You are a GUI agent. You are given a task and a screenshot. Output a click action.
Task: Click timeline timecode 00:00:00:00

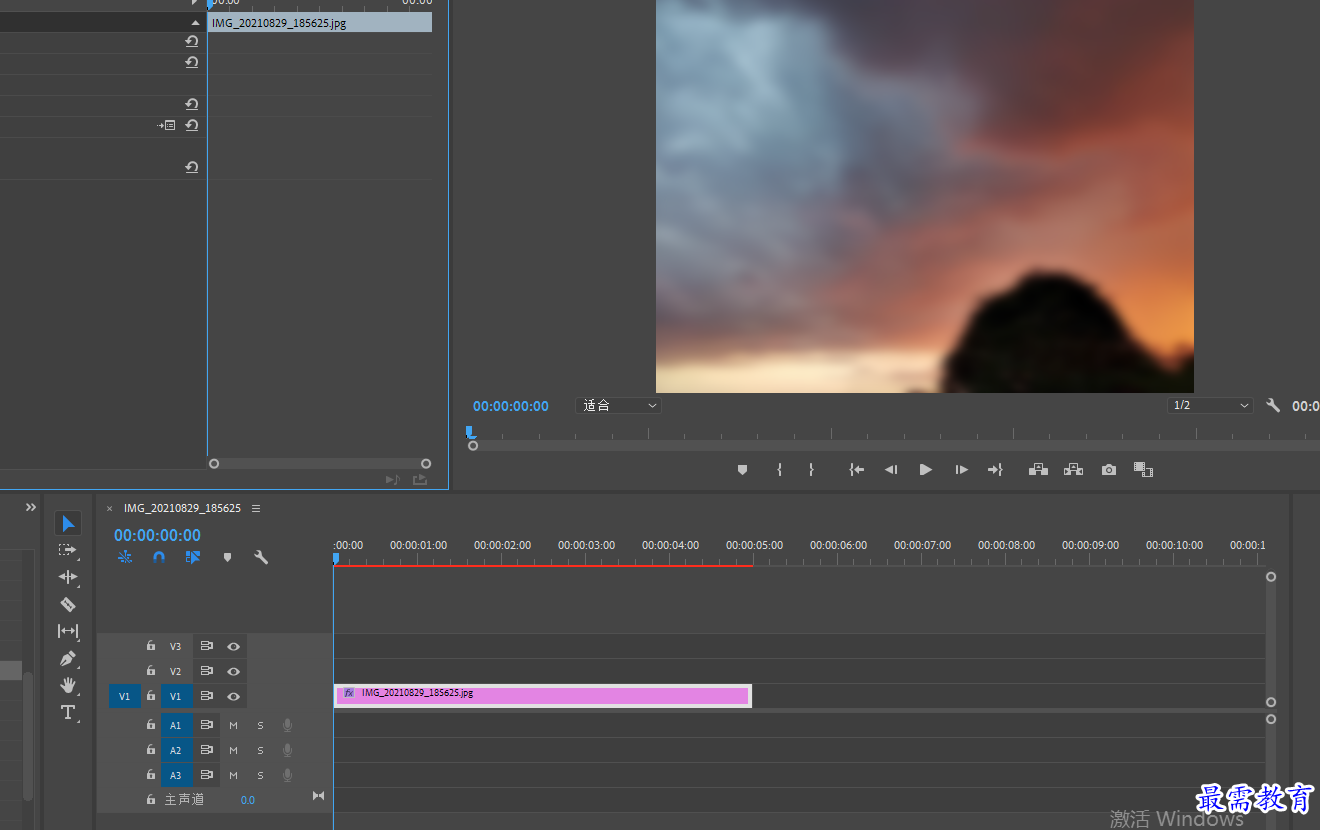pos(157,535)
